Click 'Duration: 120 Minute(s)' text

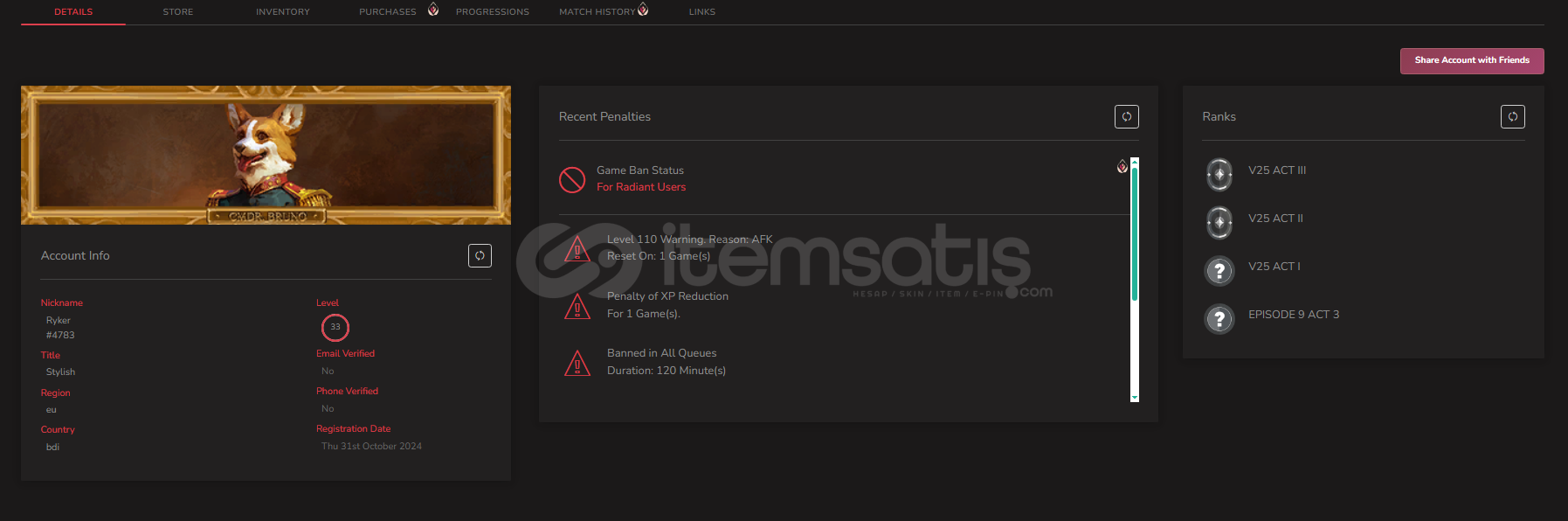(667, 371)
